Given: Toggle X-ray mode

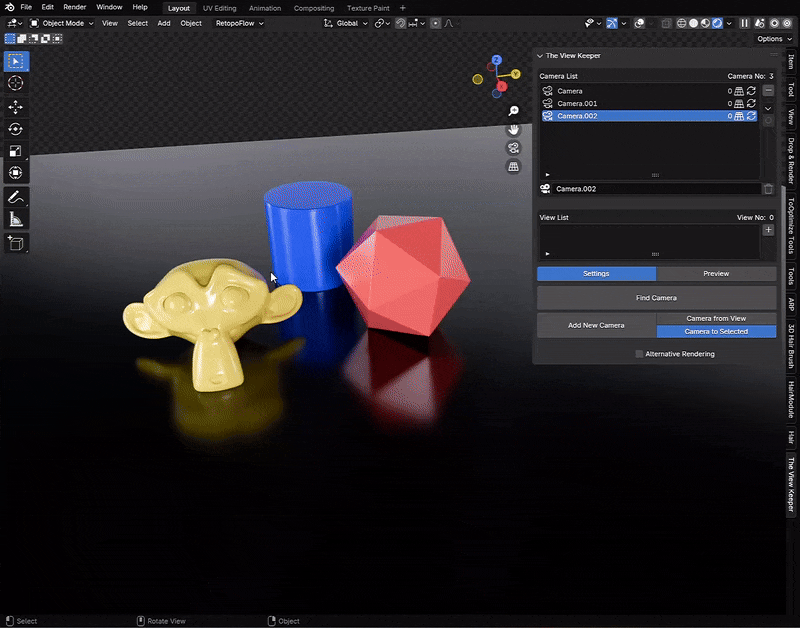Looking at the screenshot, I should point(666,23).
